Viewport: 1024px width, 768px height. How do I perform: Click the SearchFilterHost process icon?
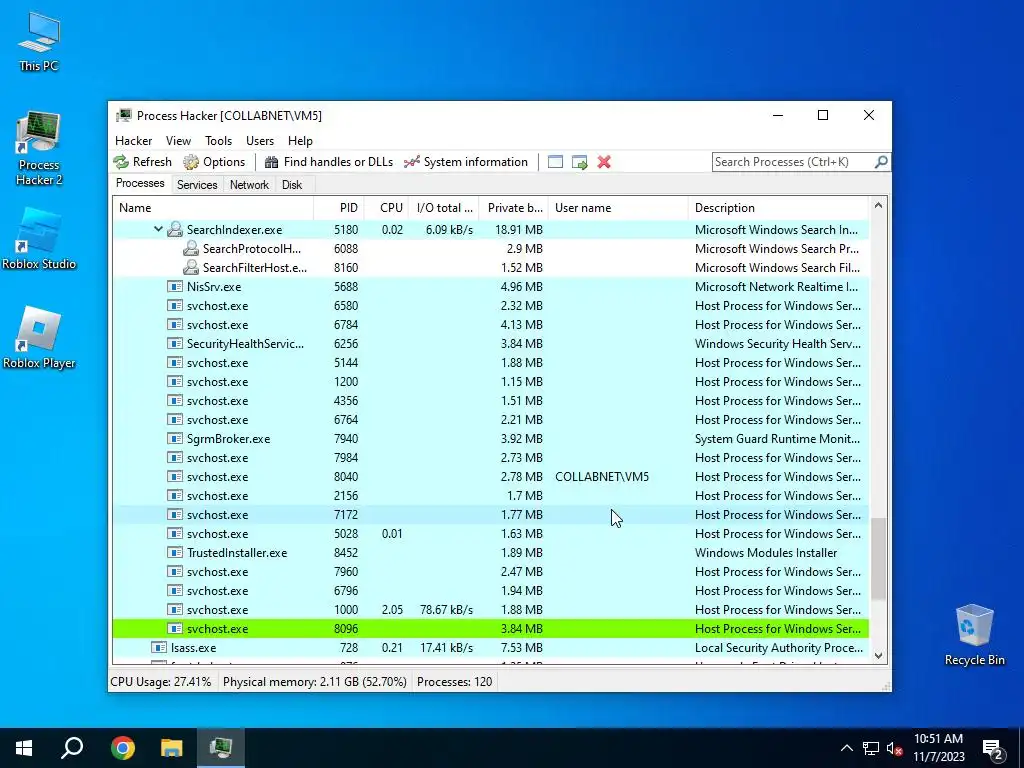tap(191, 267)
